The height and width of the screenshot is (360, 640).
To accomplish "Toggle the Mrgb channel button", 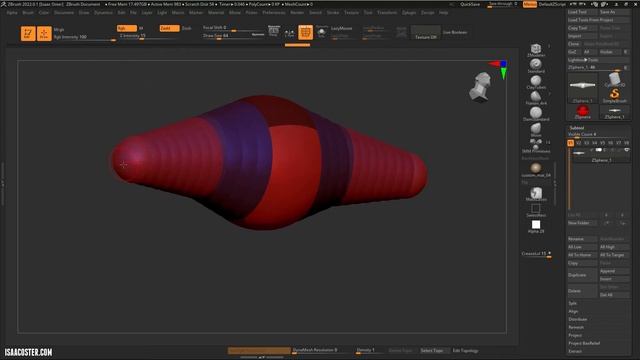I will coord(59,29).
